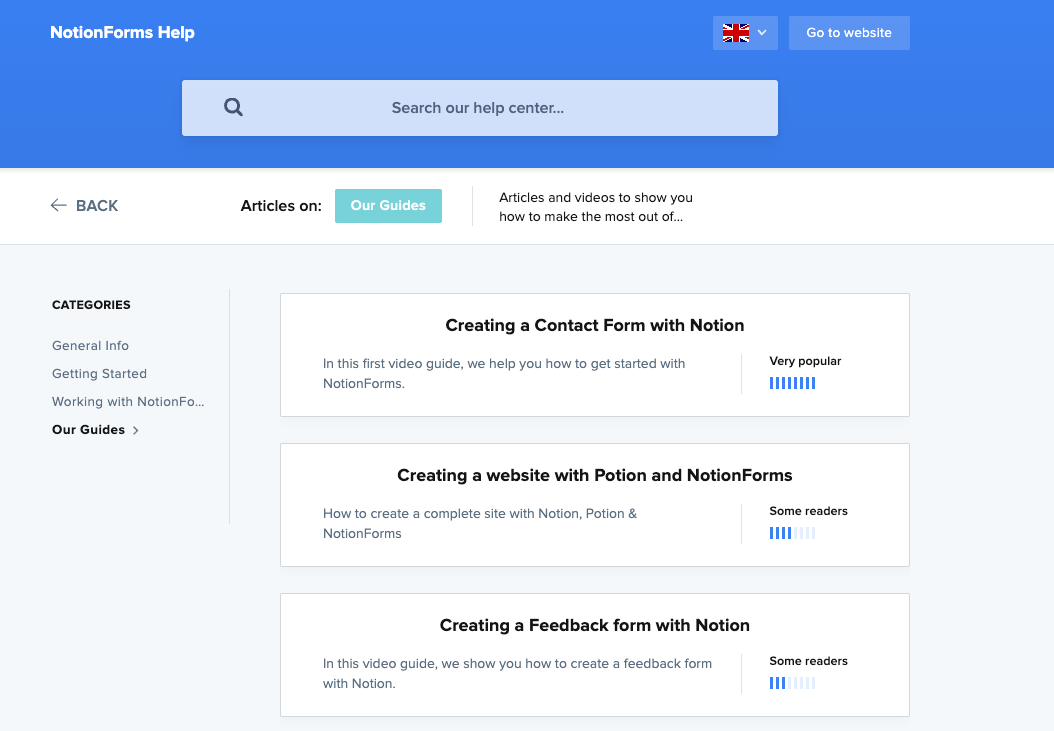Click the back arrow icon
The width and height of the screenshot is (1054, 731).
click(58, 205)
